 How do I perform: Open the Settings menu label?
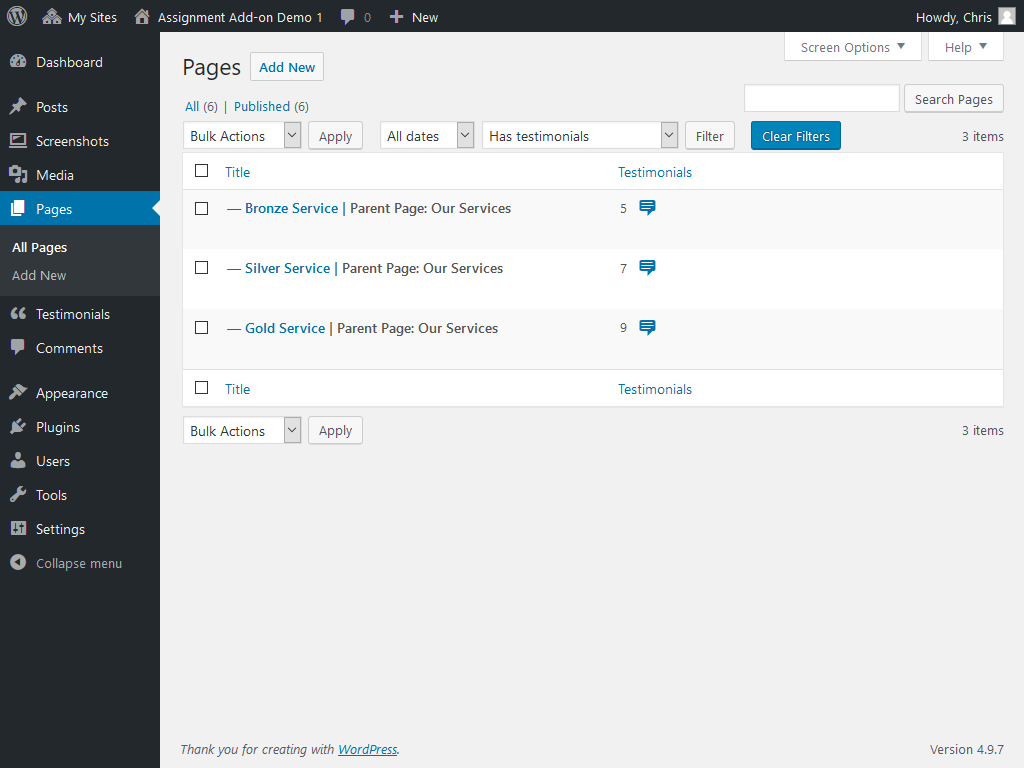coord(60,529)
